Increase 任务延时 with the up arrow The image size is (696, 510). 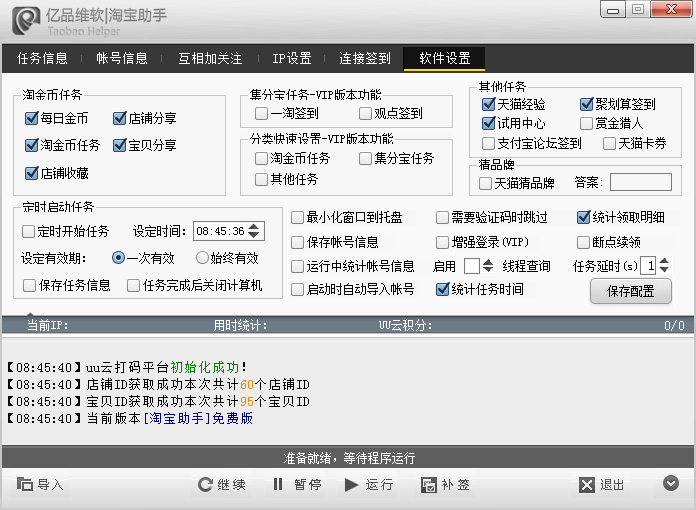click(664, 261)
